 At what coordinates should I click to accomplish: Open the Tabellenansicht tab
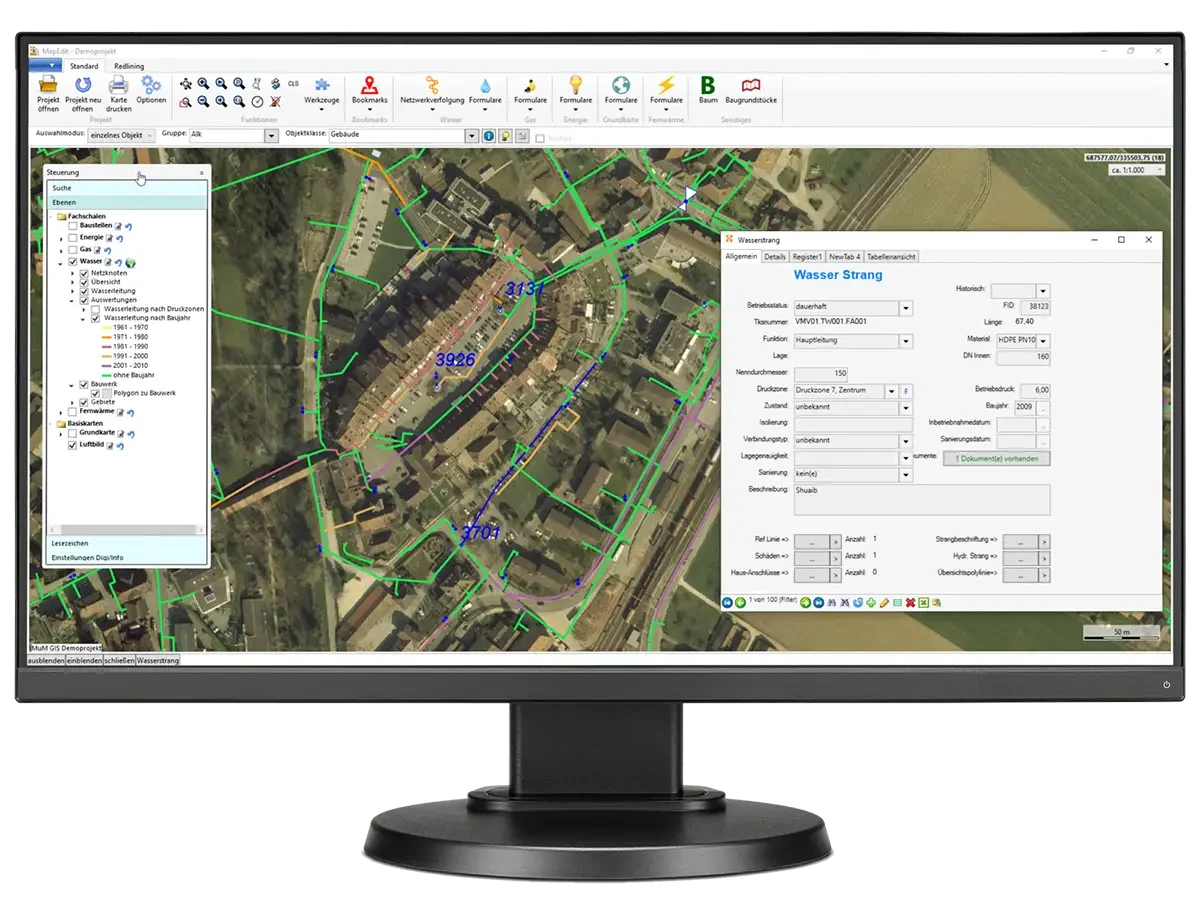(891, 257)
